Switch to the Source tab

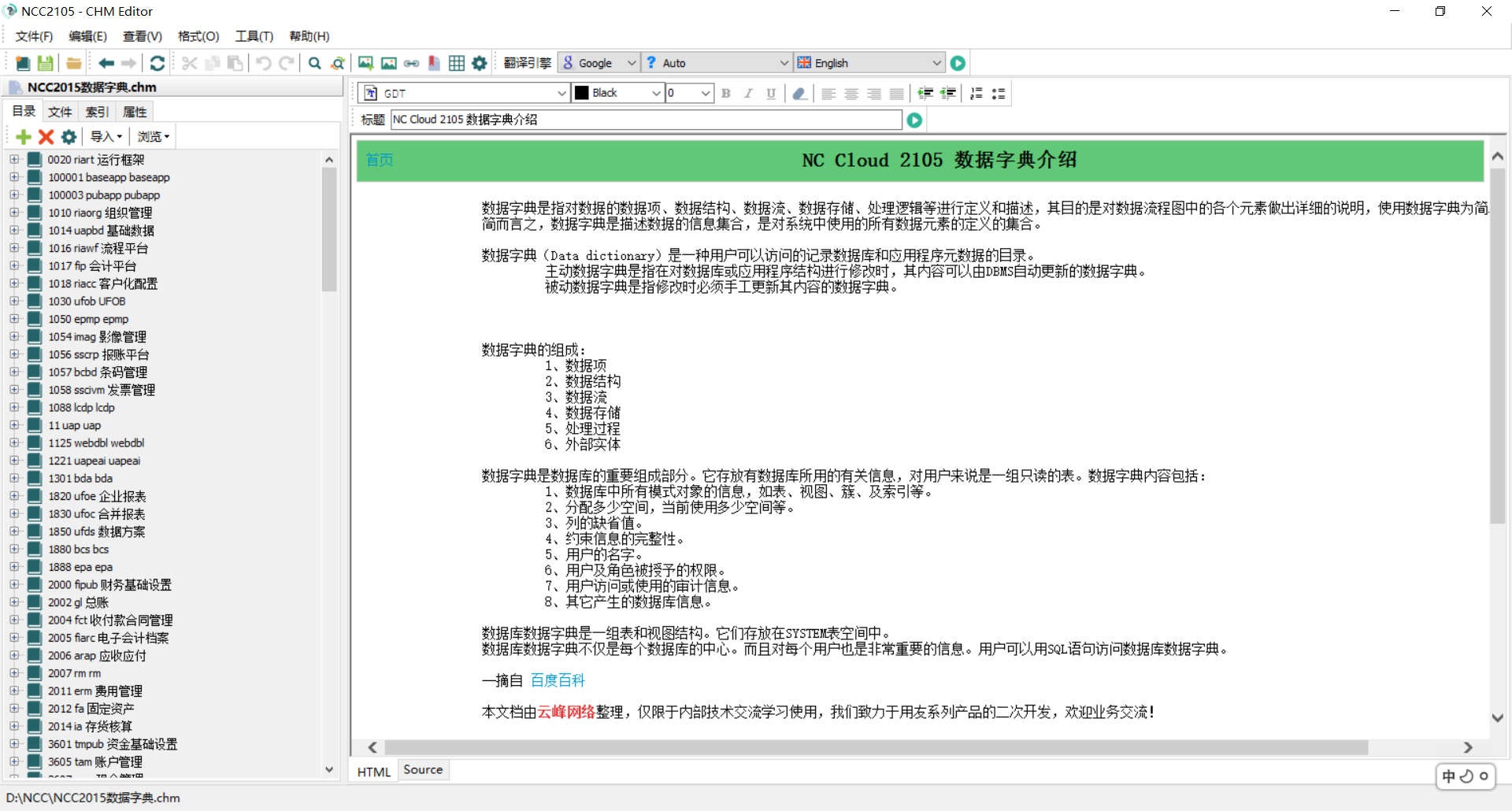[423, 770]
